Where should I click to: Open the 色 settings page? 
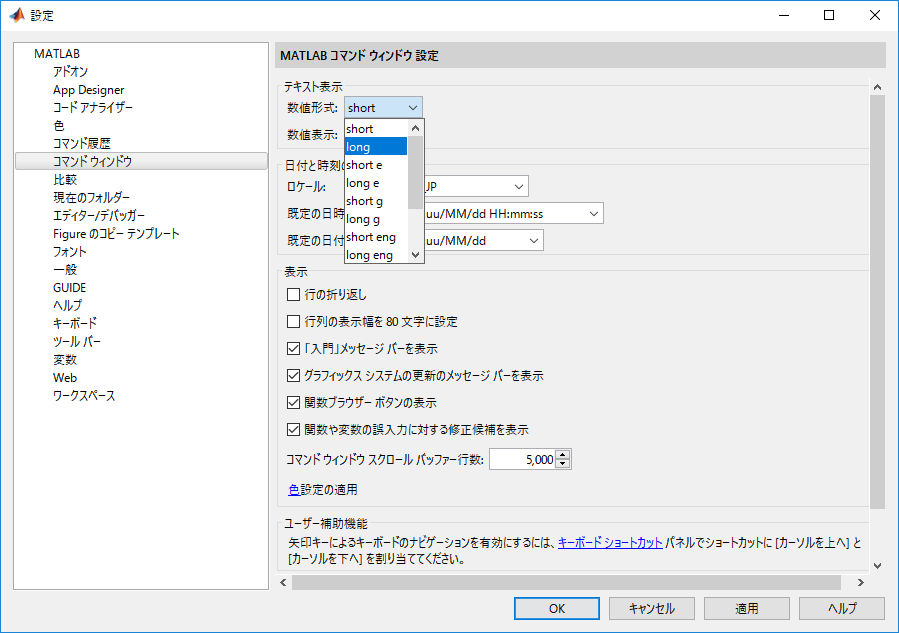click(x=59, y=126)
